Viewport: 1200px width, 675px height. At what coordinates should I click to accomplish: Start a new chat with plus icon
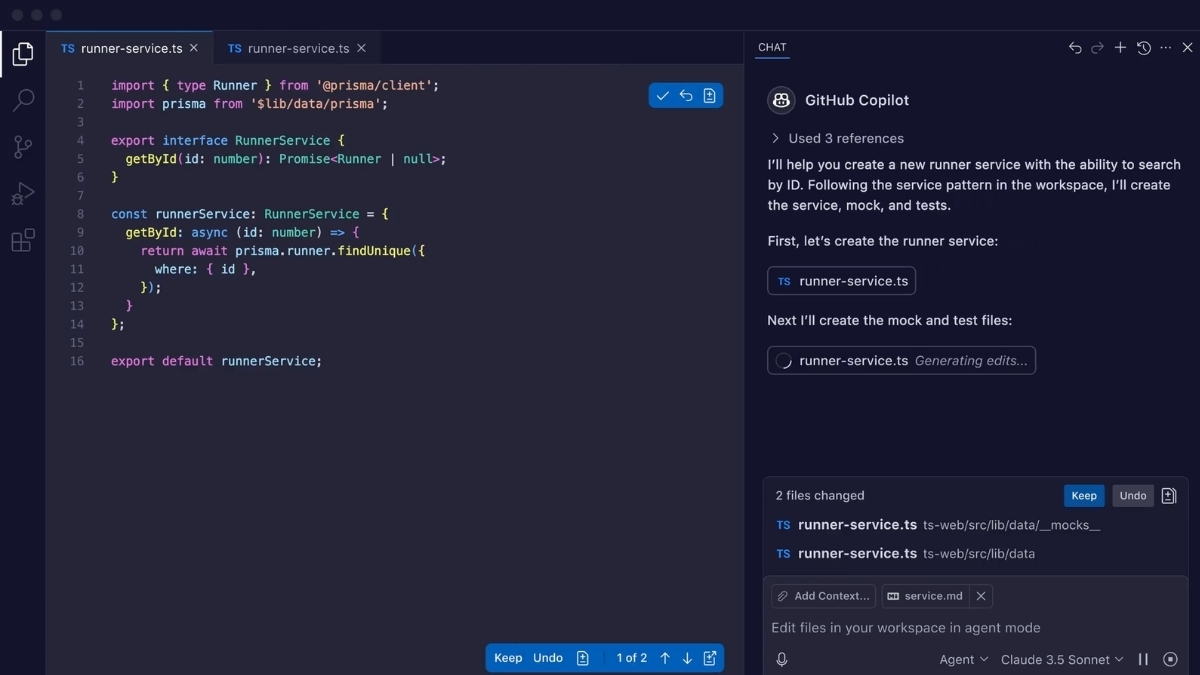point(1120,48)
